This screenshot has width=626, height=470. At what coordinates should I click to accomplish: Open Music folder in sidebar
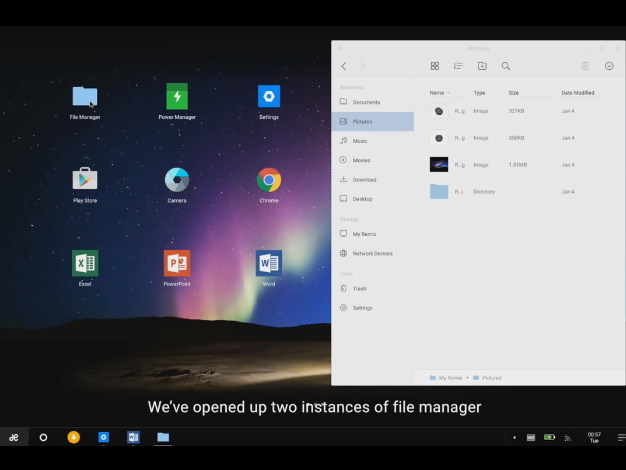point(372,141)
